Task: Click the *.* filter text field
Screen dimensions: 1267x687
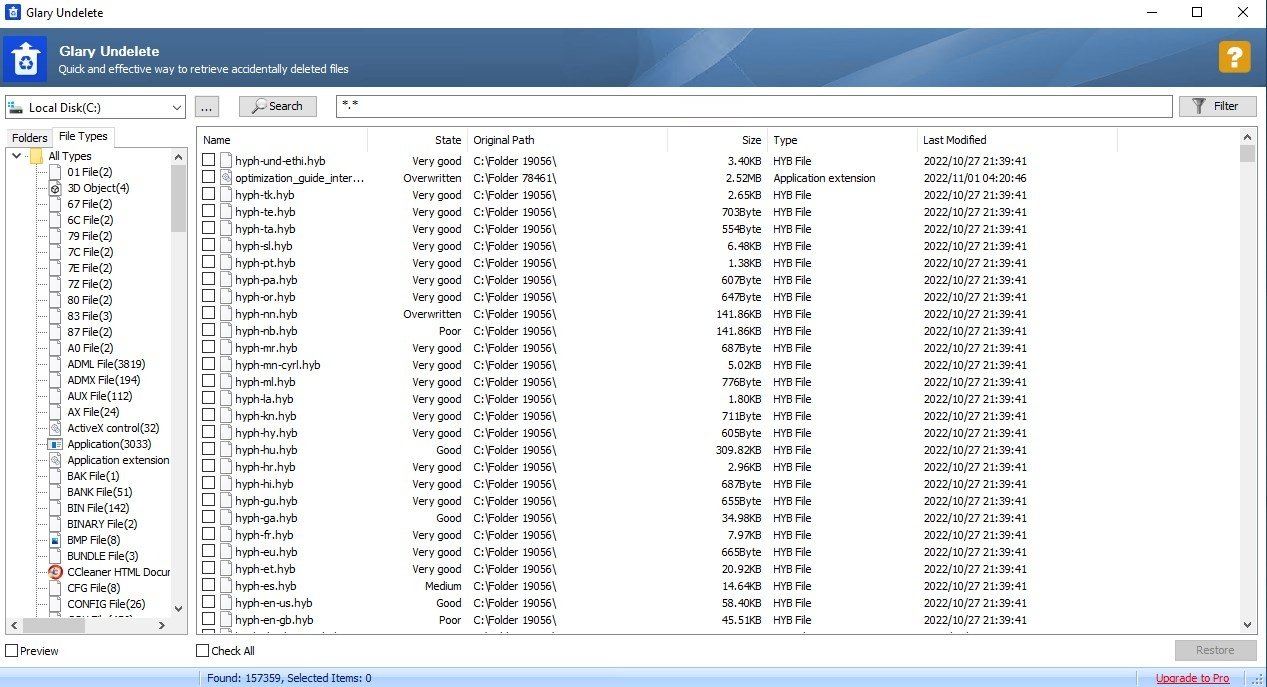Action: [753, 106]
